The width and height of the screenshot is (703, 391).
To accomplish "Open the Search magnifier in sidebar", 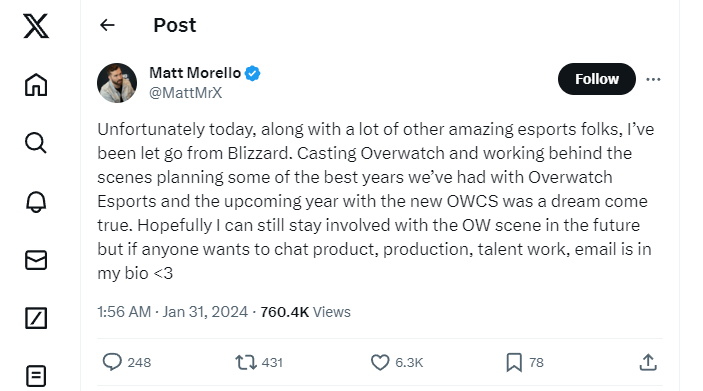I will click(36, 143).
